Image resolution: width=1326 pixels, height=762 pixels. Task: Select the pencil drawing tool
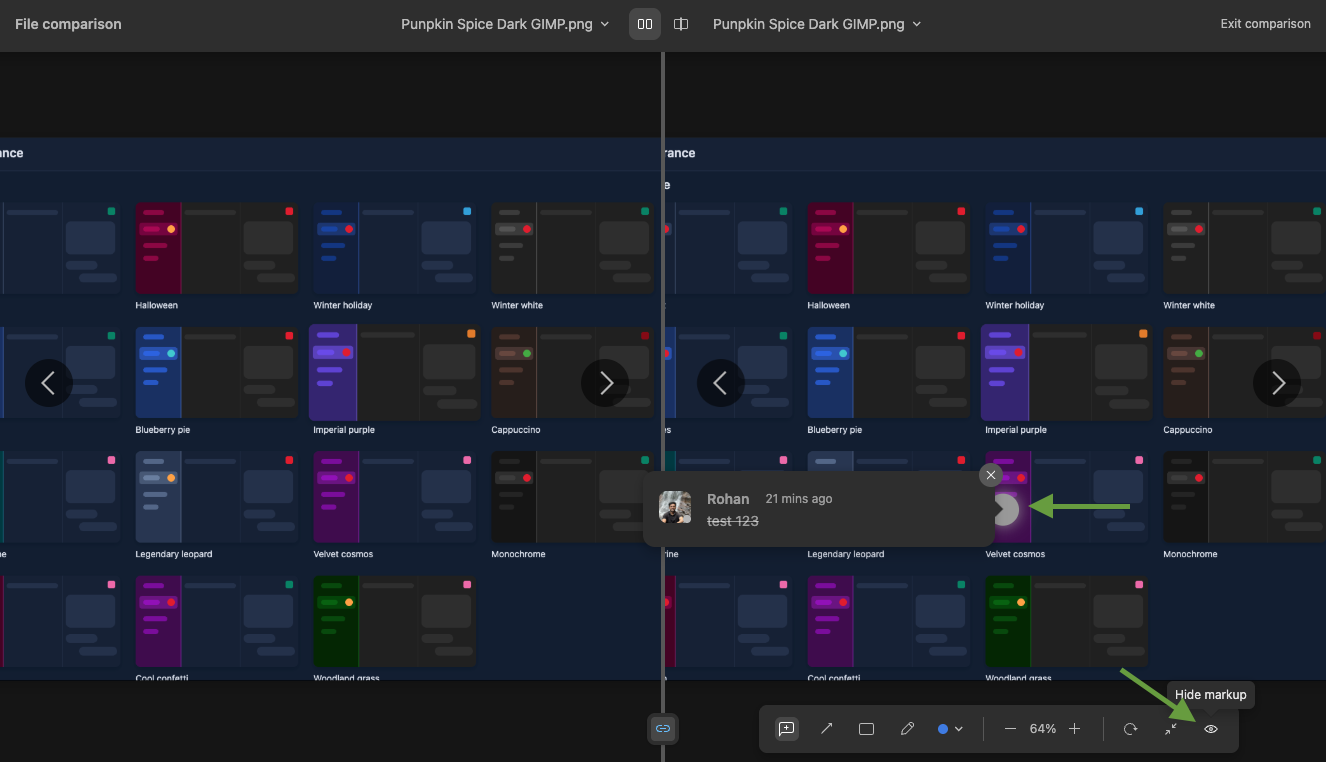(907, 729)
